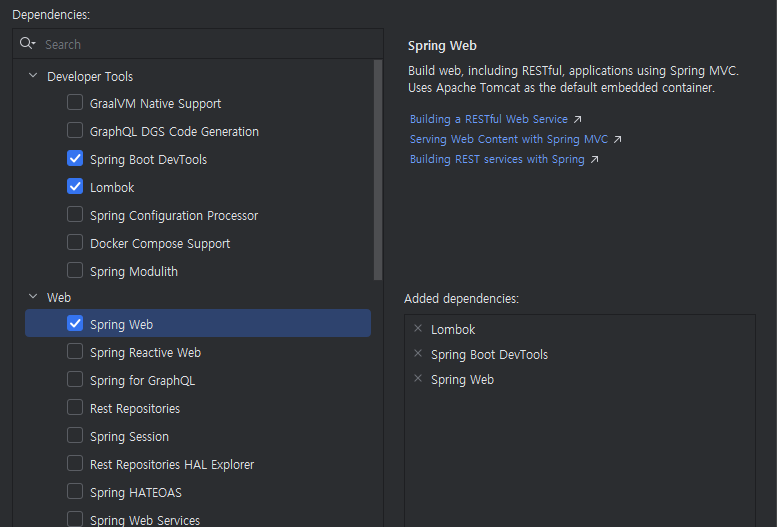Click arrow icon beside Building REST services link
This screenshot has height=527, width=777.
click(595, 160)
